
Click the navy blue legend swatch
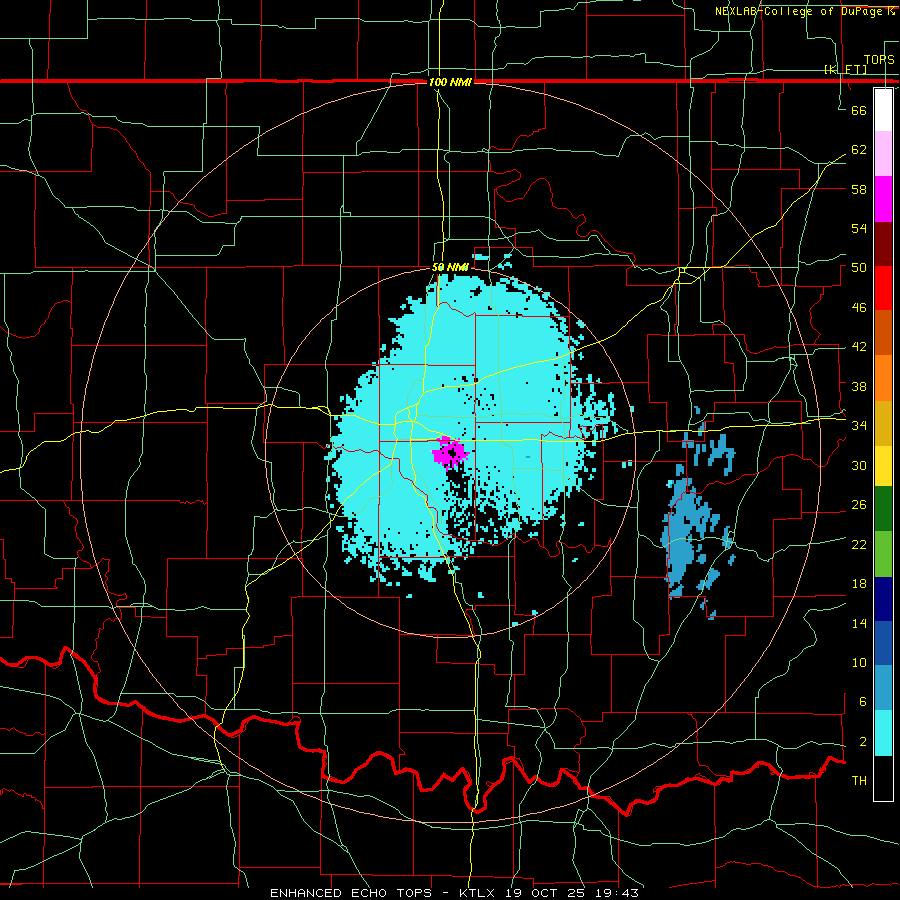click(883, 599)
